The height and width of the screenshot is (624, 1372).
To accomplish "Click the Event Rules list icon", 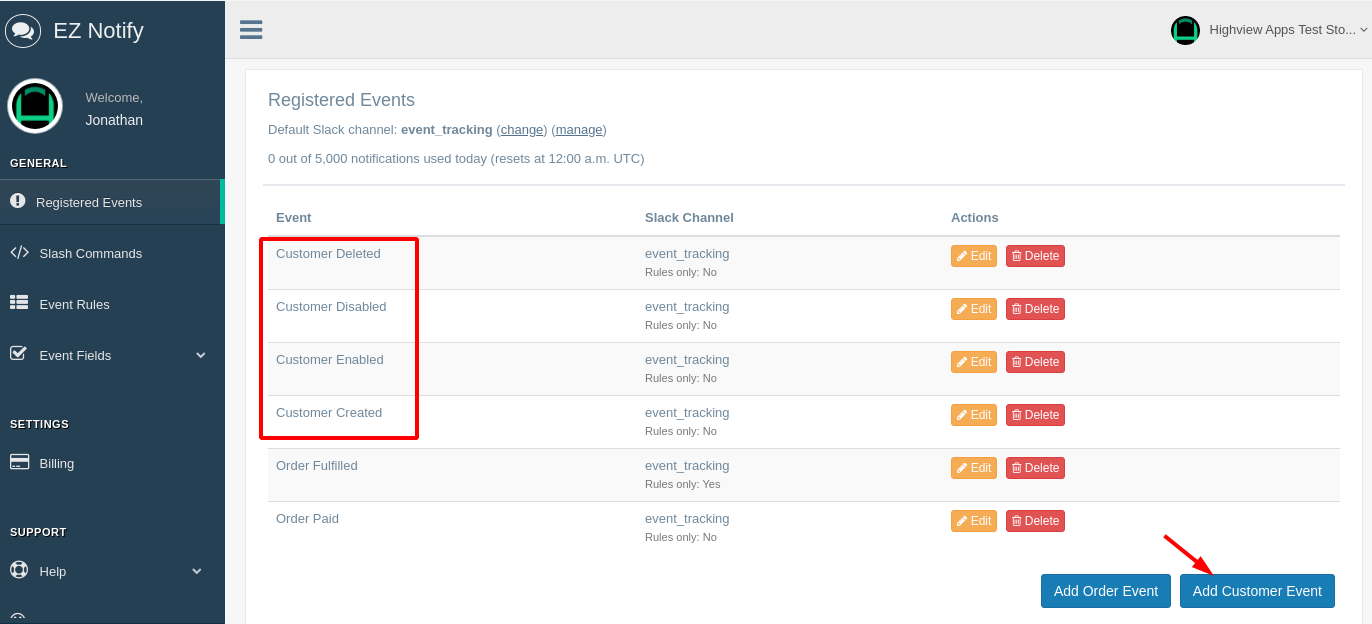I will [x=19, y=303].
